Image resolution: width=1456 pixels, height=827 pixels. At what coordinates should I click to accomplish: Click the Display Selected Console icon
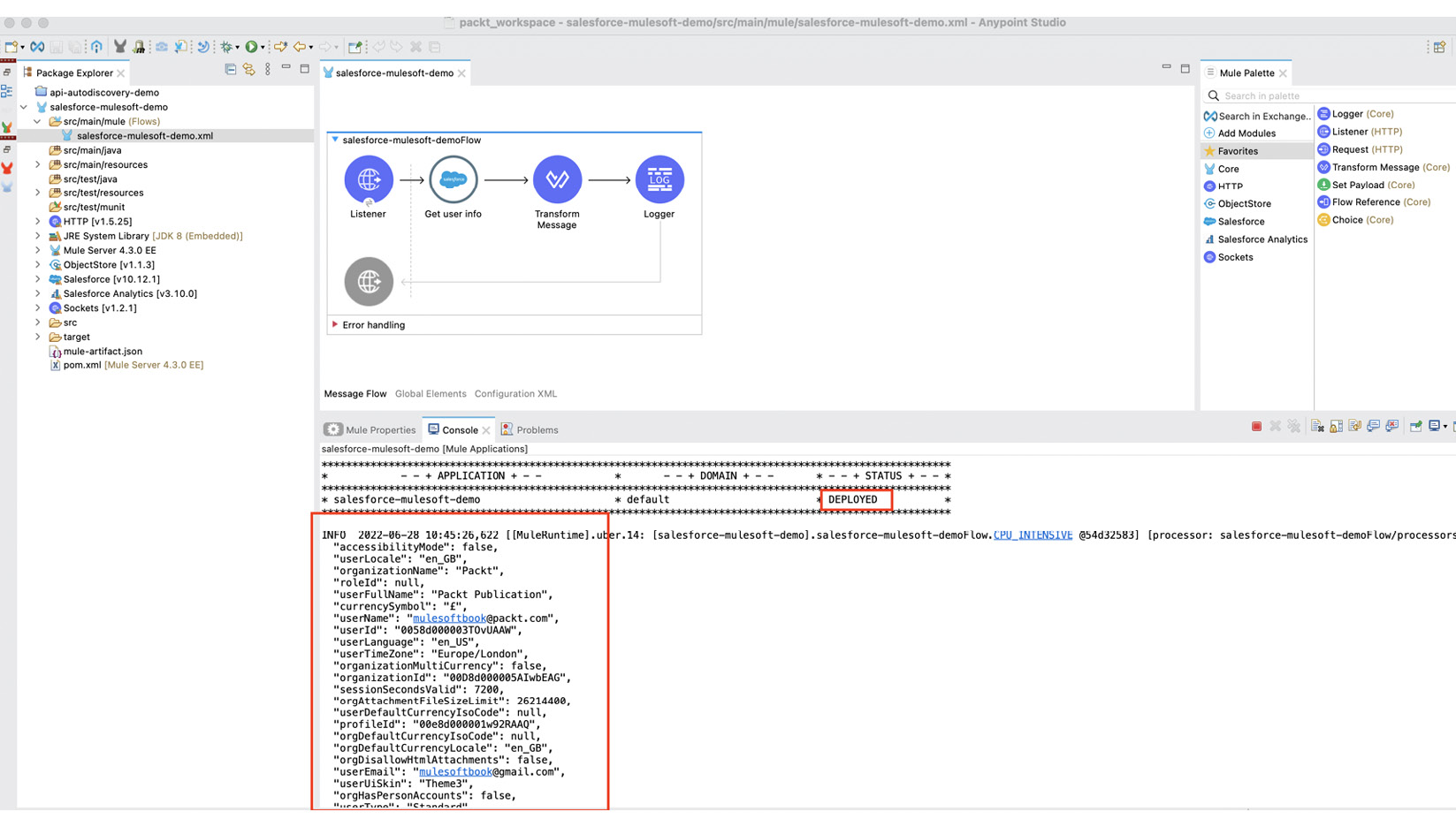pyautogui.click(x=1435, y=427)
